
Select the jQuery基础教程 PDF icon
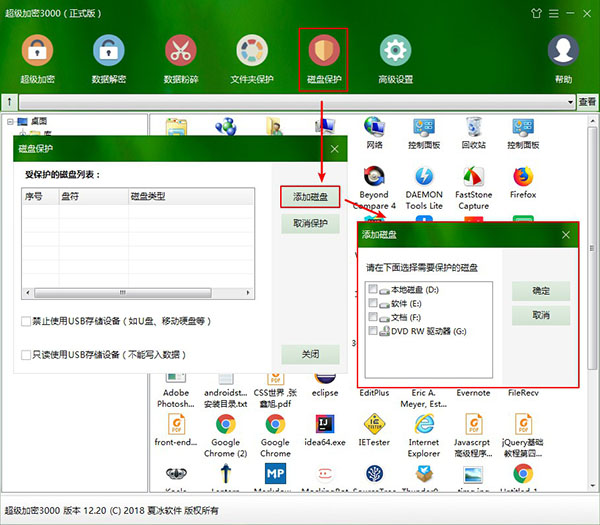(x=523, y=436)
